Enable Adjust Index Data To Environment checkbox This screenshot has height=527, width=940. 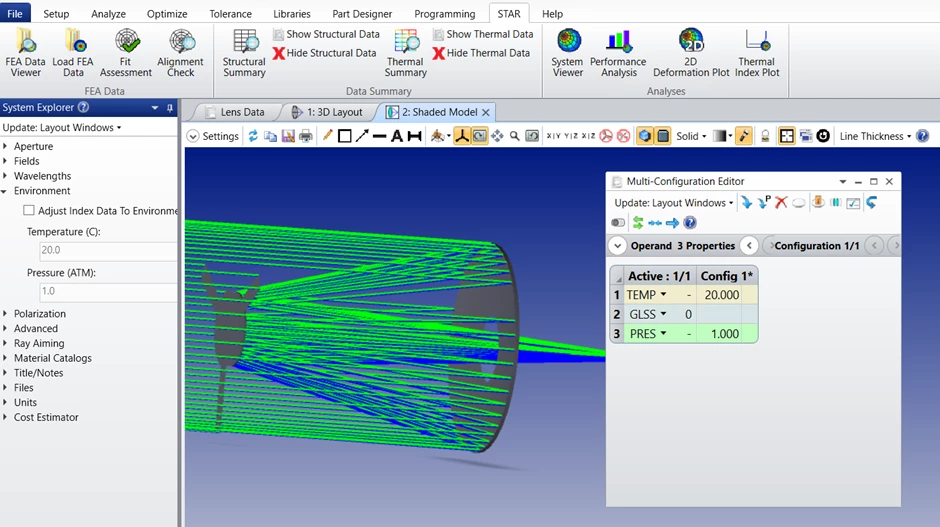coord(29,210)
